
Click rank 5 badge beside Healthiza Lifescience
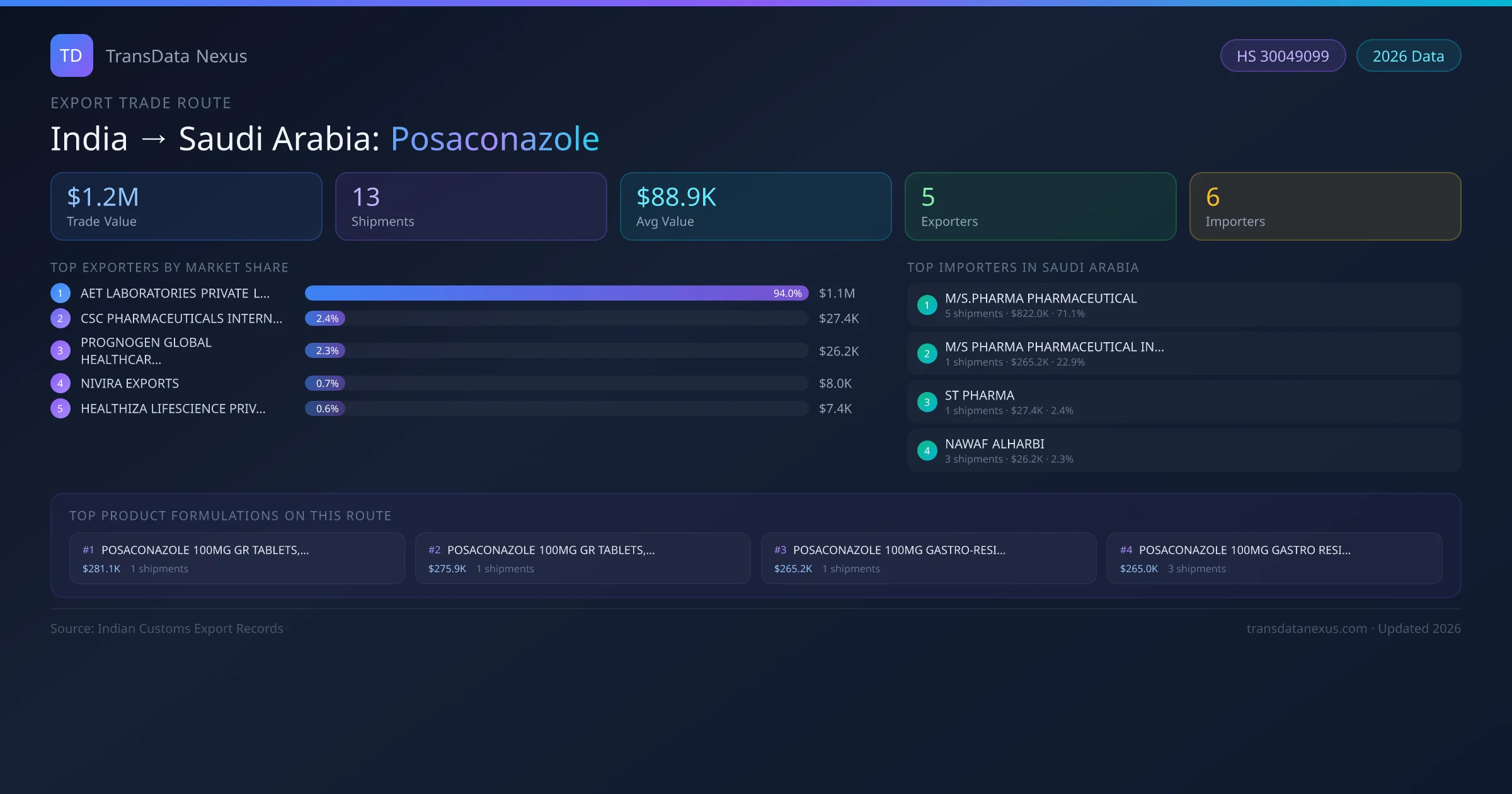pyautogui.click(x=60, y=408)
